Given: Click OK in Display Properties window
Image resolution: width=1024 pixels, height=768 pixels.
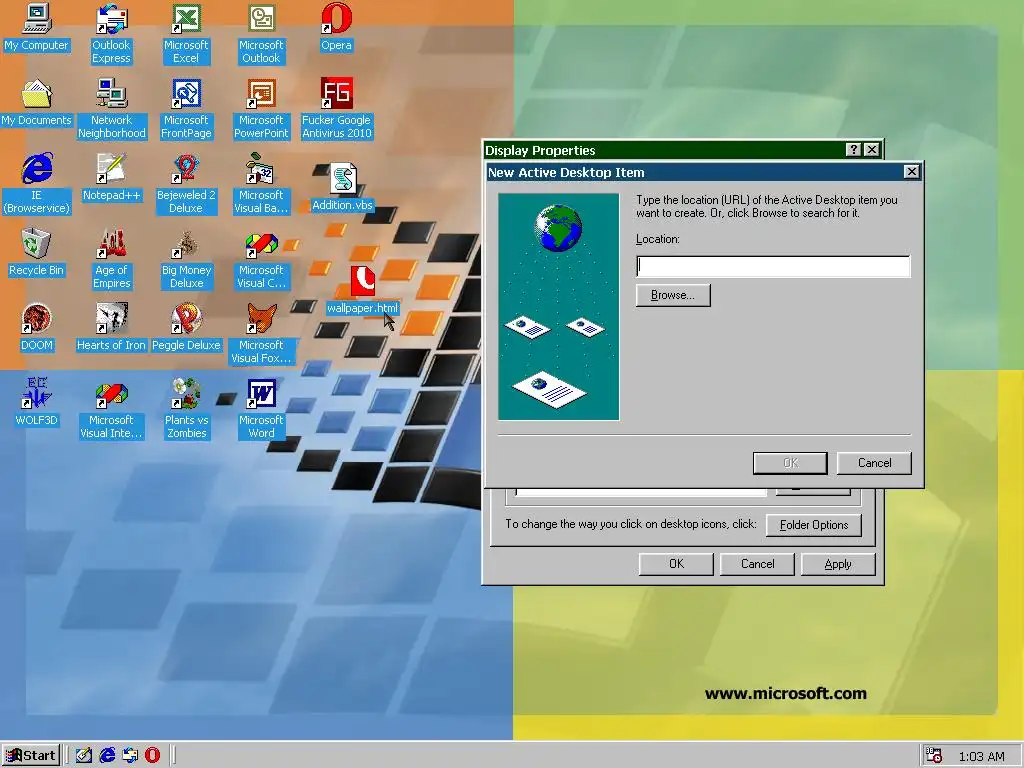Looking at the screenshot, I should coord(676,564).
